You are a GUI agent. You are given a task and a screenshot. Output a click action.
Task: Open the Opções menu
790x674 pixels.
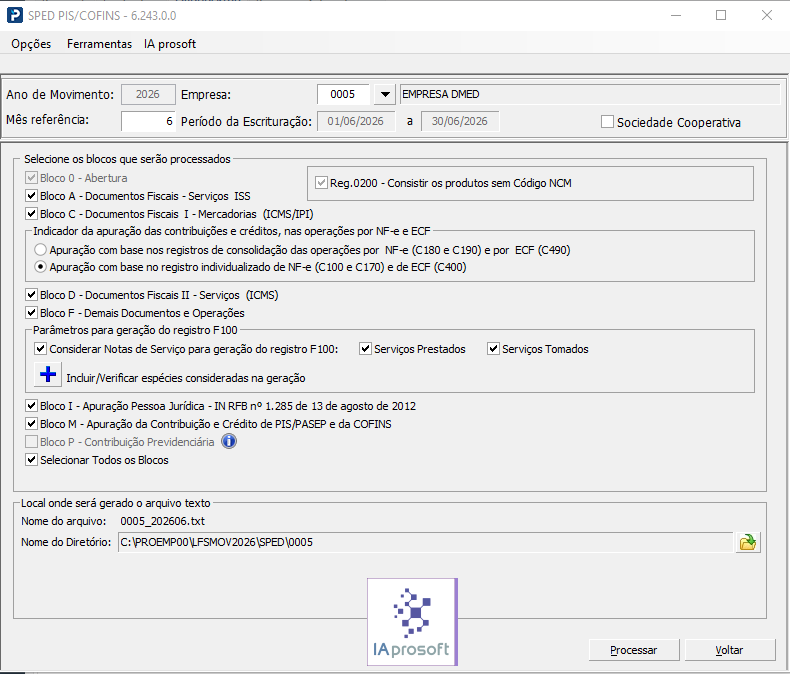click(31, 44)
